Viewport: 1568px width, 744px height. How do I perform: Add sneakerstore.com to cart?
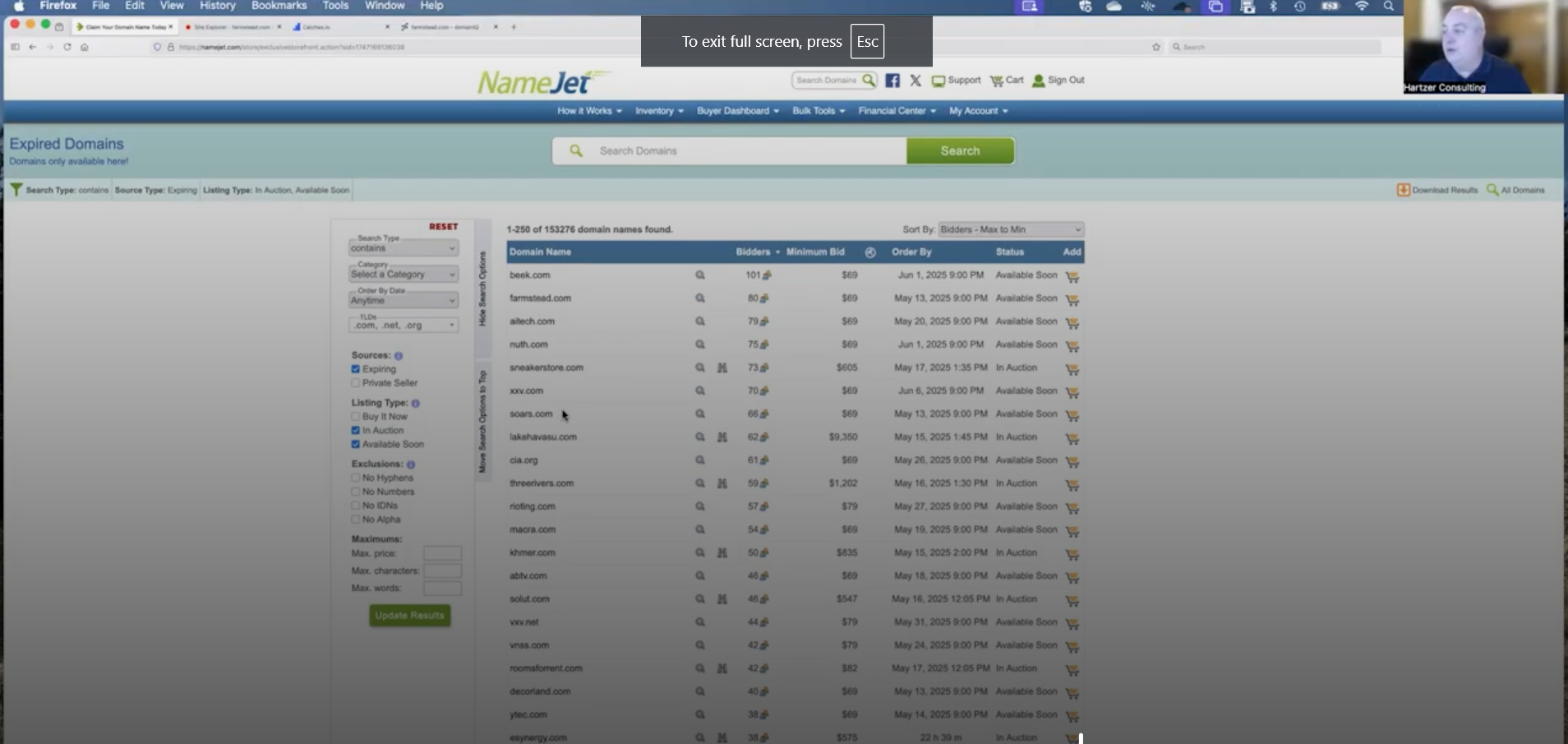click(x=1072, y=369)
